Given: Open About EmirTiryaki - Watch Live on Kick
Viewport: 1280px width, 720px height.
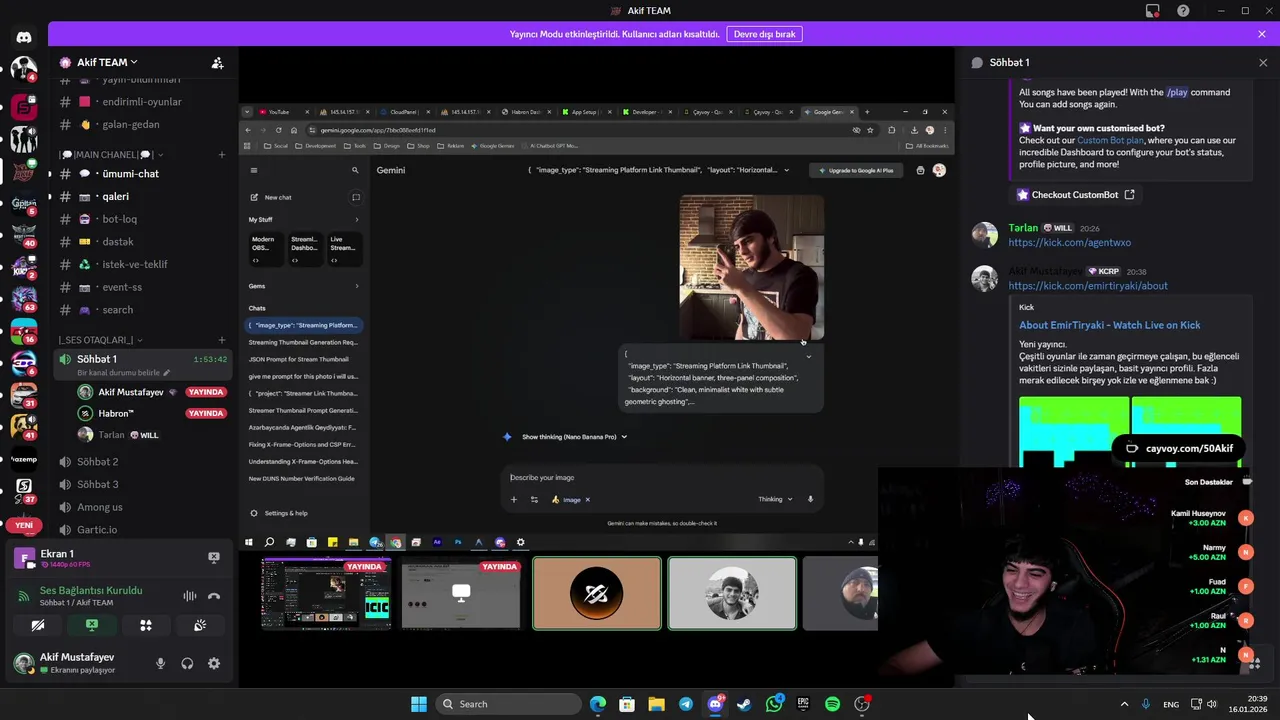Looking at the screenshot, I should 1109,325.
